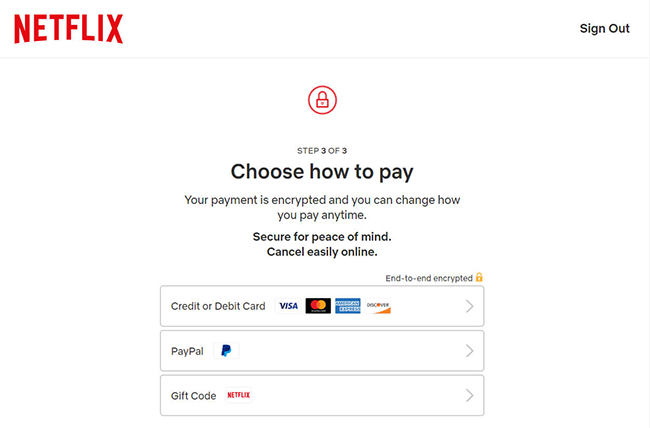The height and width of the screenshot is (428, 650).
Task: Click the PayPal logo icon
Action: point(226,351)
